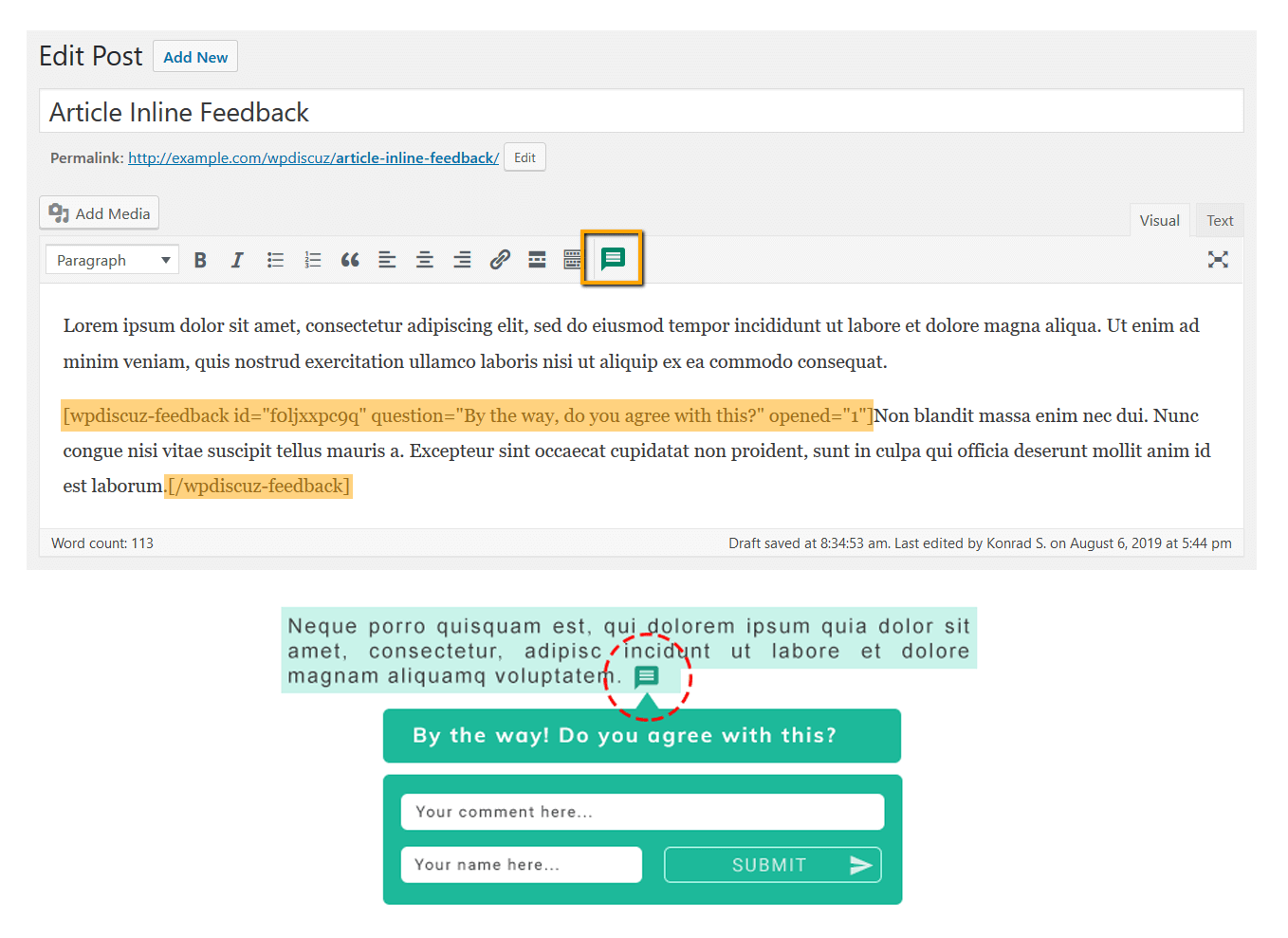The image size is (1288, 938).
Task: Enter distraction-free fullscreen mode
Action: point(1218,260)
